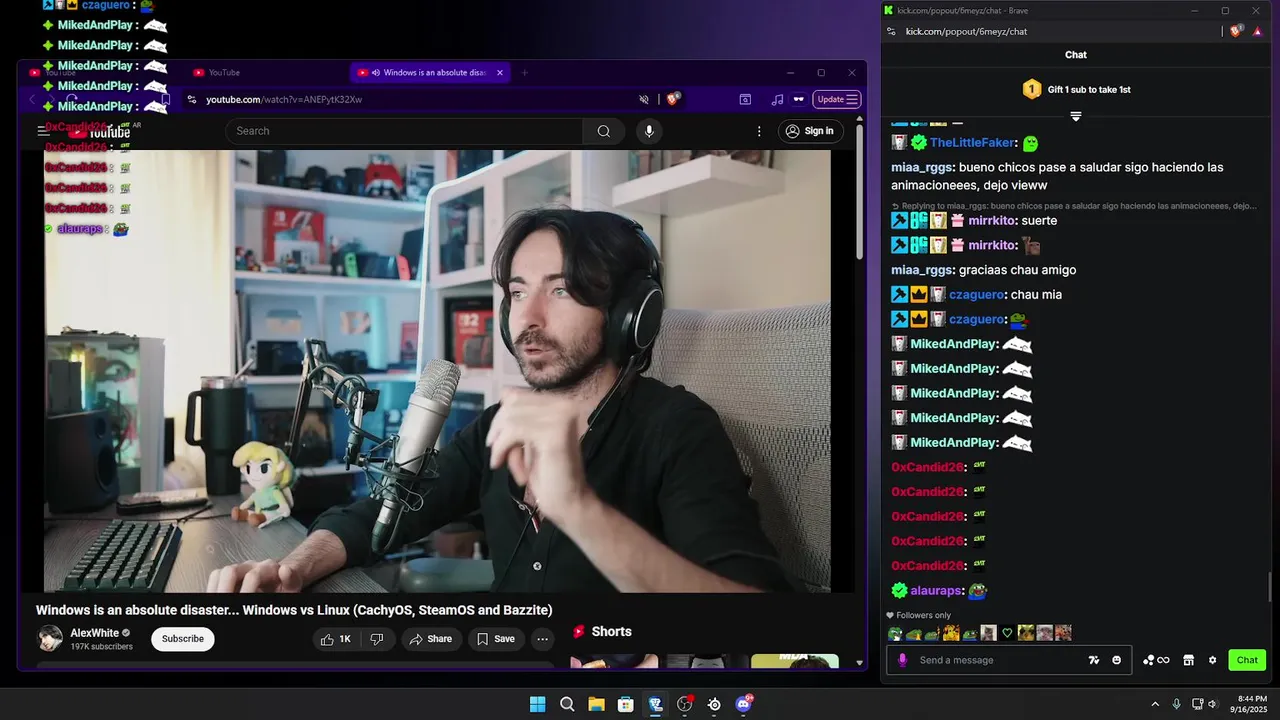Open Windows taskbar Search
The image size is (1280, 720).
(x=567, y=704)
